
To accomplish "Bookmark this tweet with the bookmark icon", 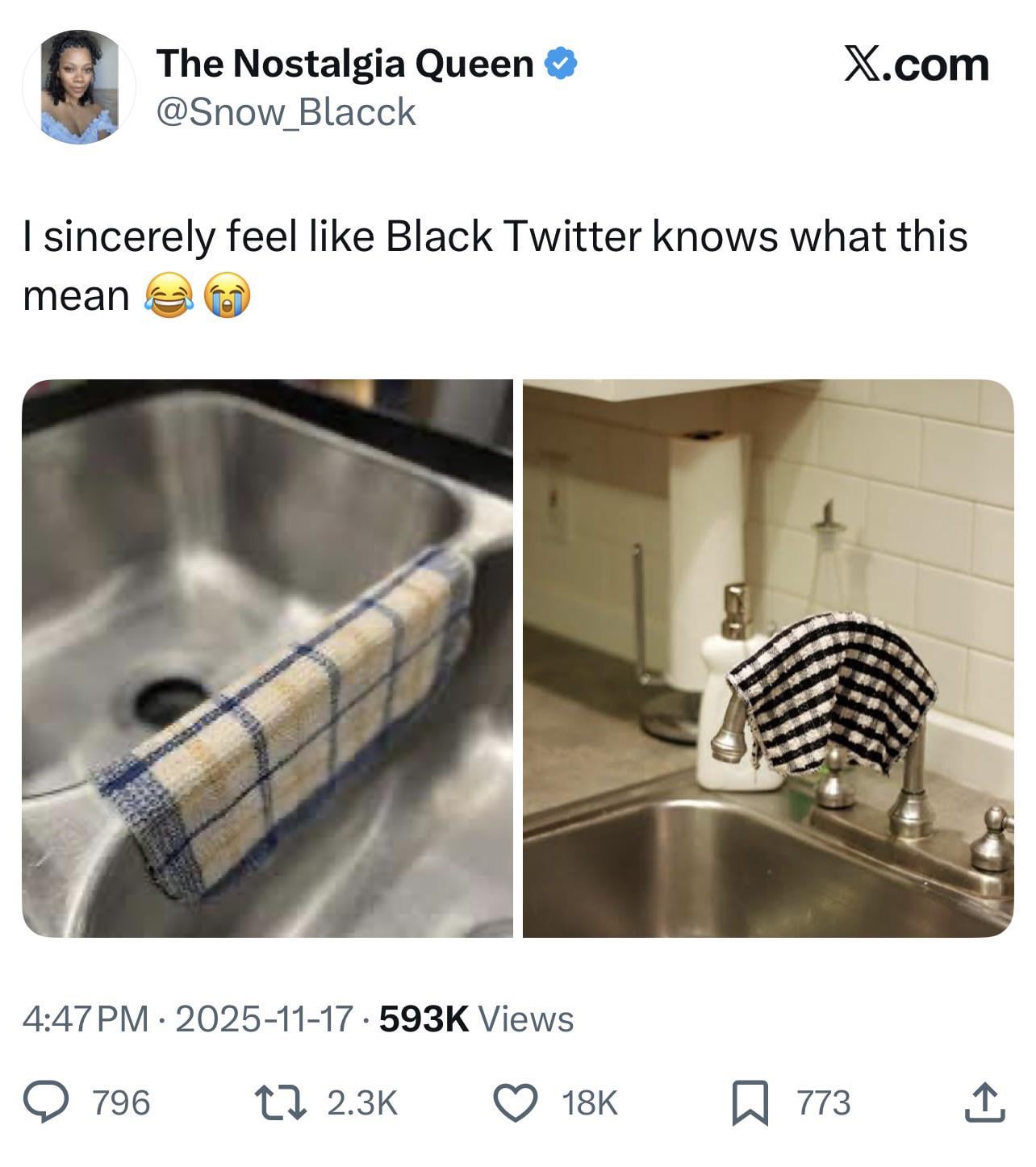I will point(749,1102).
